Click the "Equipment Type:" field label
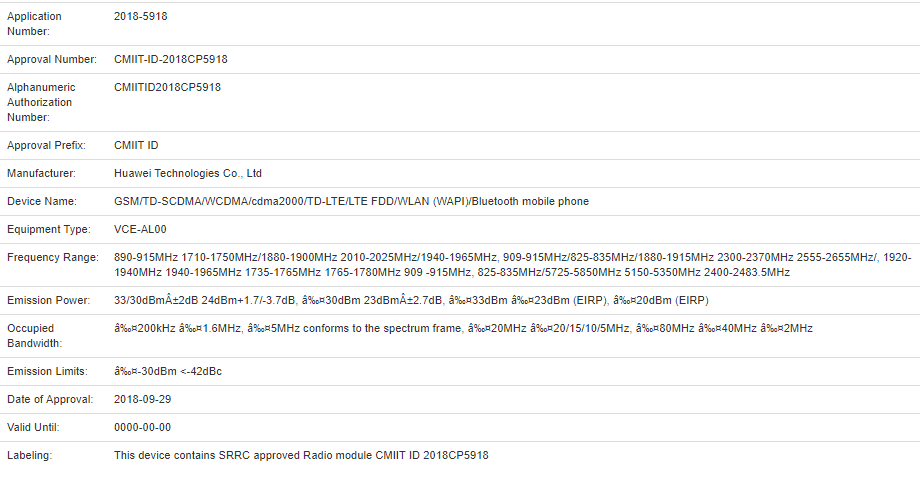This screenshot has height=483, width=922. [x=48, y=229]
